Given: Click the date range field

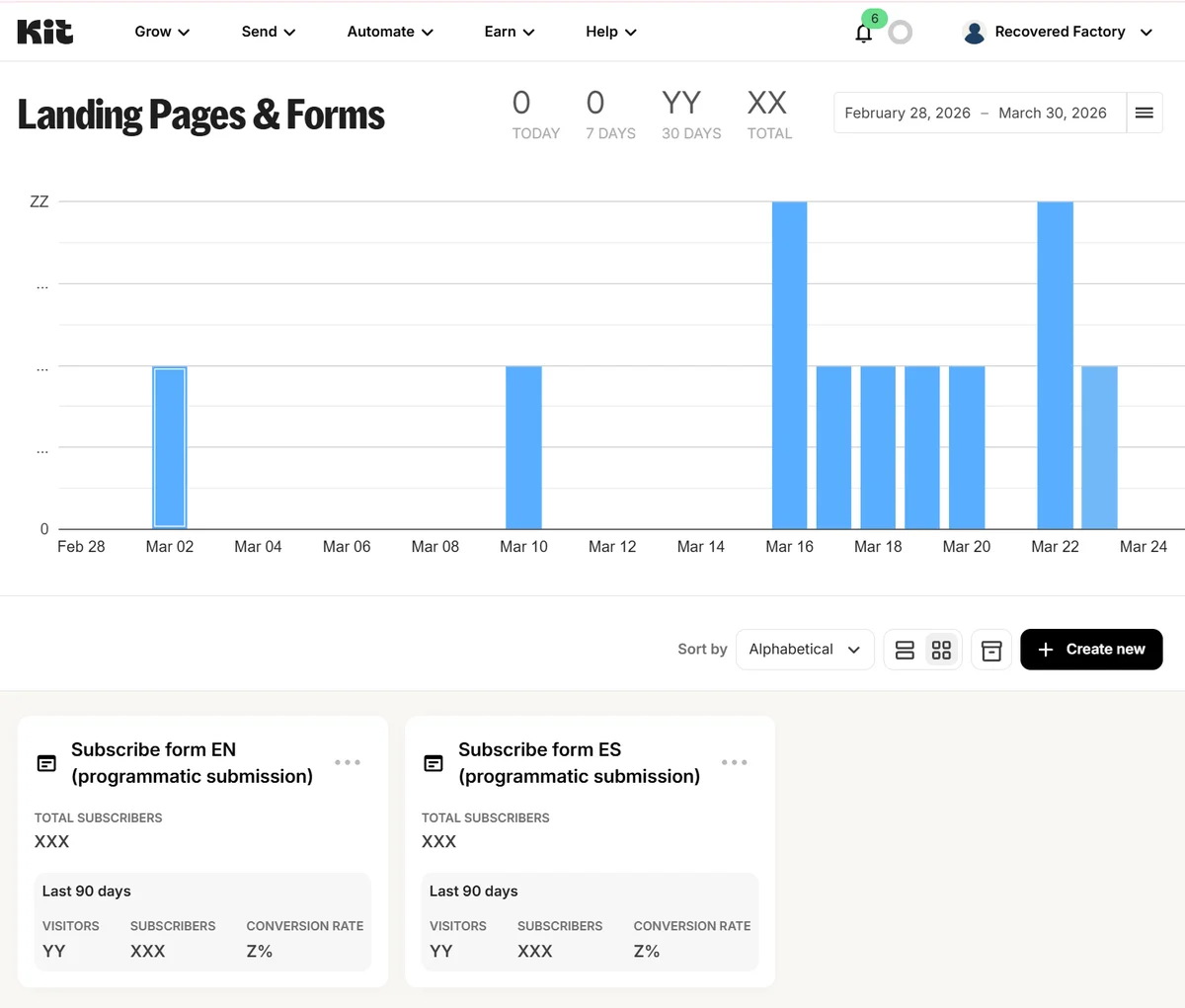Looking at the screenshot, I should 979,113.
